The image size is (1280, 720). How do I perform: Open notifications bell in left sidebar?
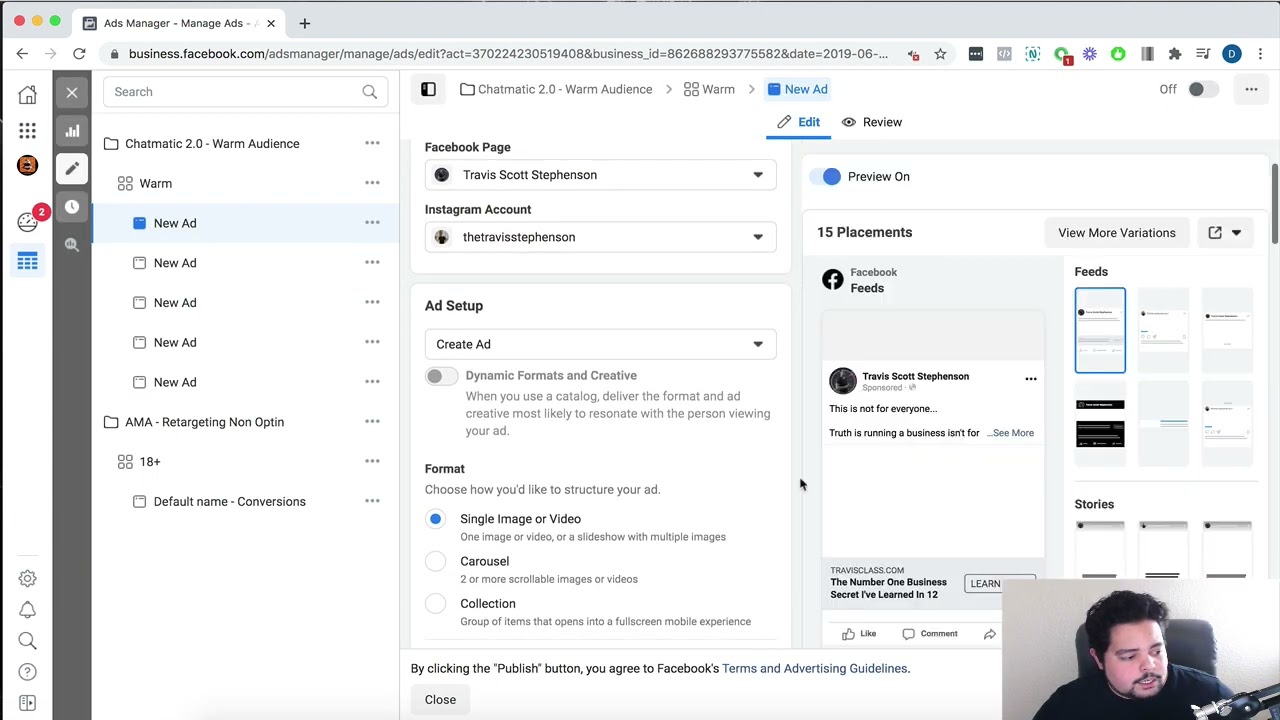point(27,610)
